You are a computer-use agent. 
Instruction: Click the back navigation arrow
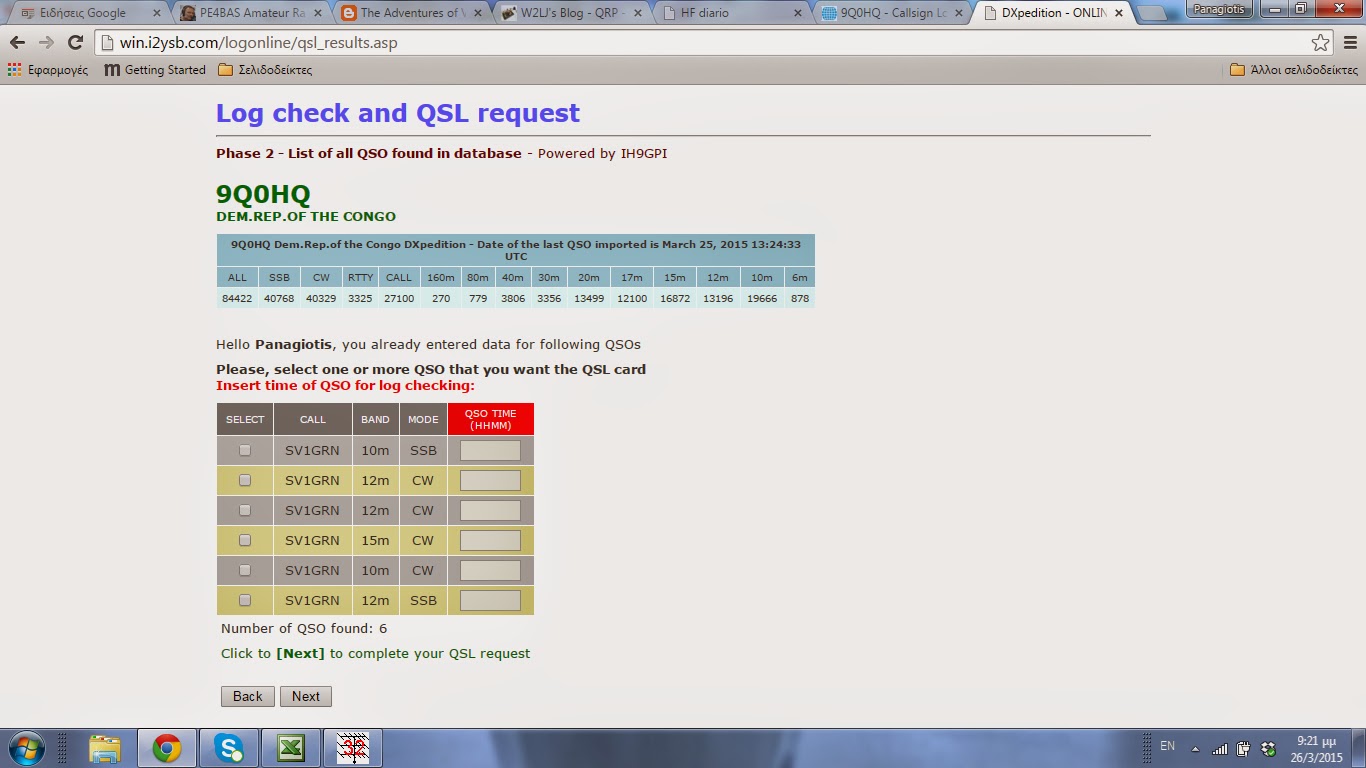click(18, 43)
